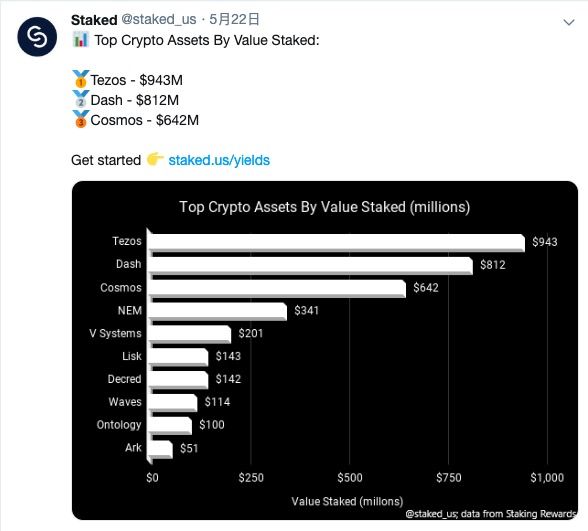Click the Ontology $100 value label

click(212, 424)
